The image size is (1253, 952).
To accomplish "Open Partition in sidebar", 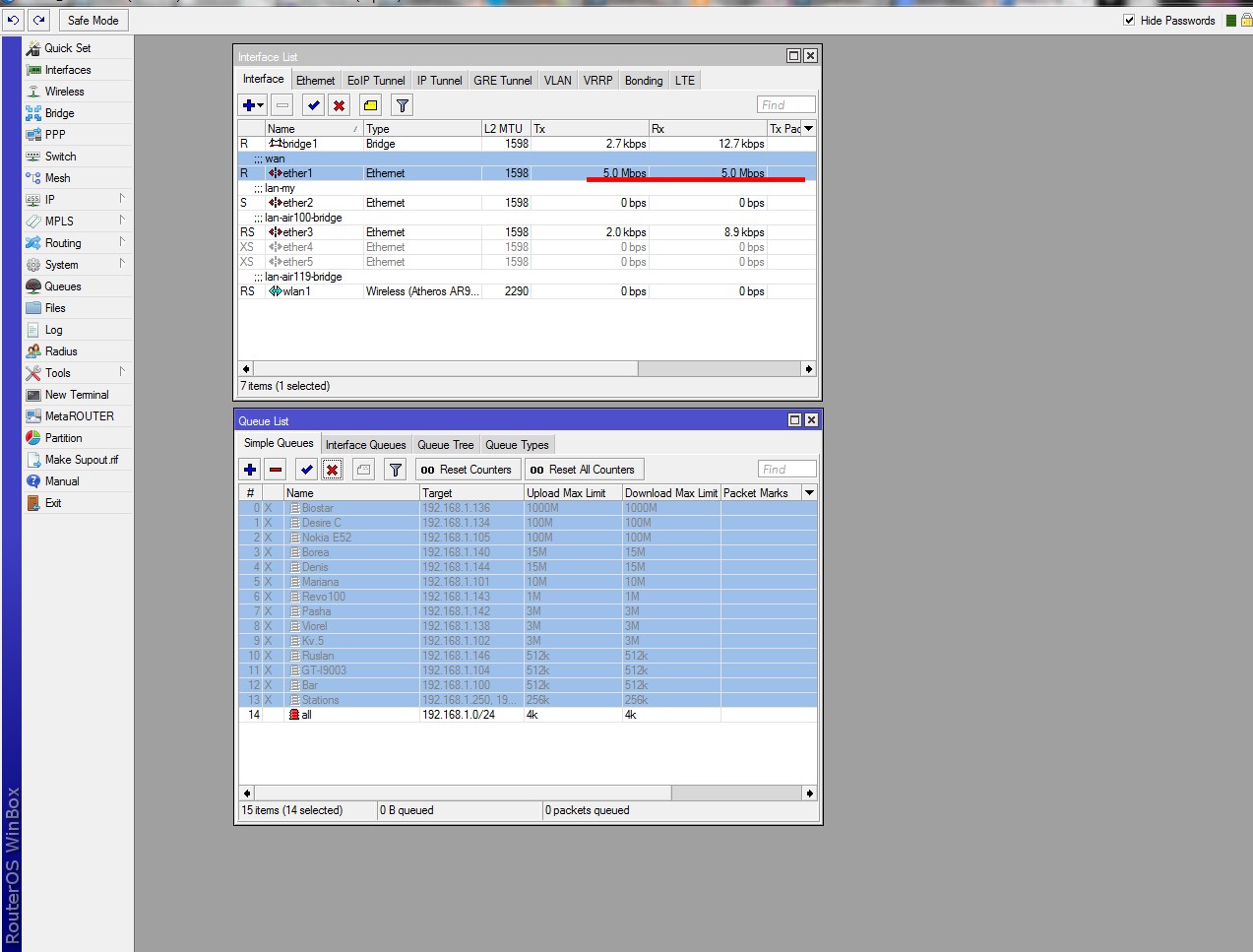I will [x=78, y=438].
